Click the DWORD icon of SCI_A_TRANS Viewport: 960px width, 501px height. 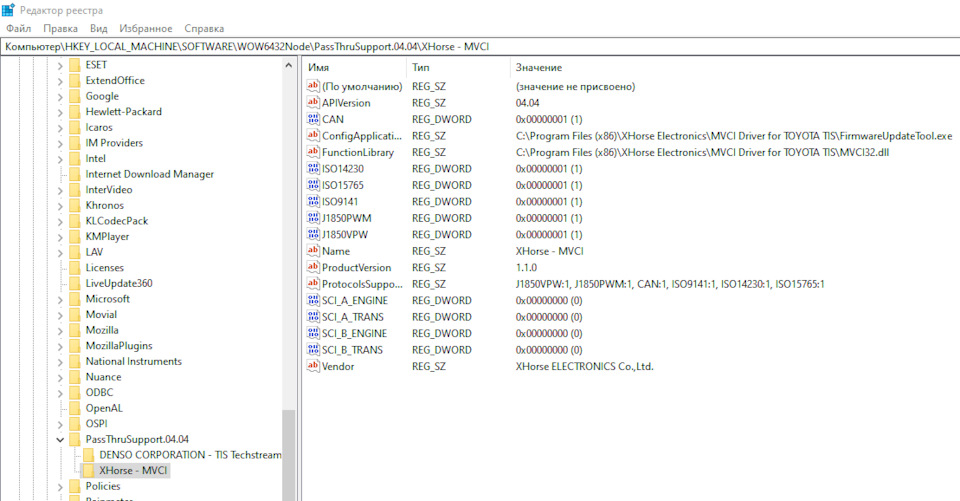click(x=313, y=317)
